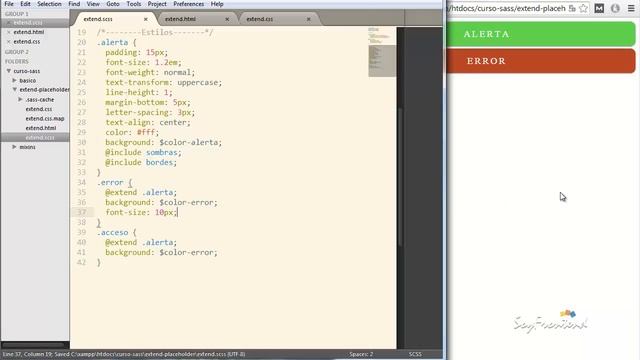Click line number 34 in gutter
The height and width of the screenshot is (360, 640).
82,182
